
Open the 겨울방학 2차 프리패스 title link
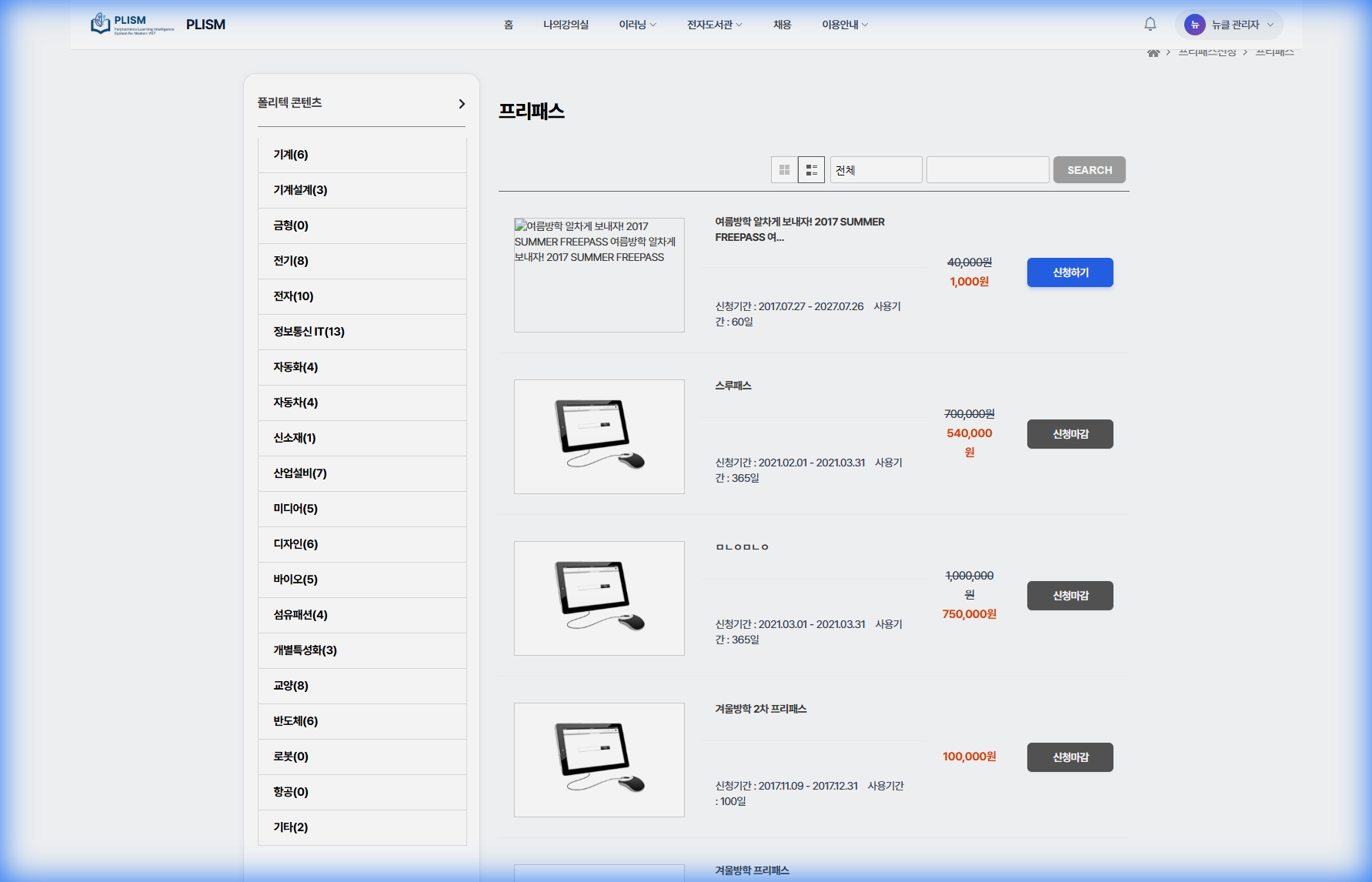tap(760, 709)
